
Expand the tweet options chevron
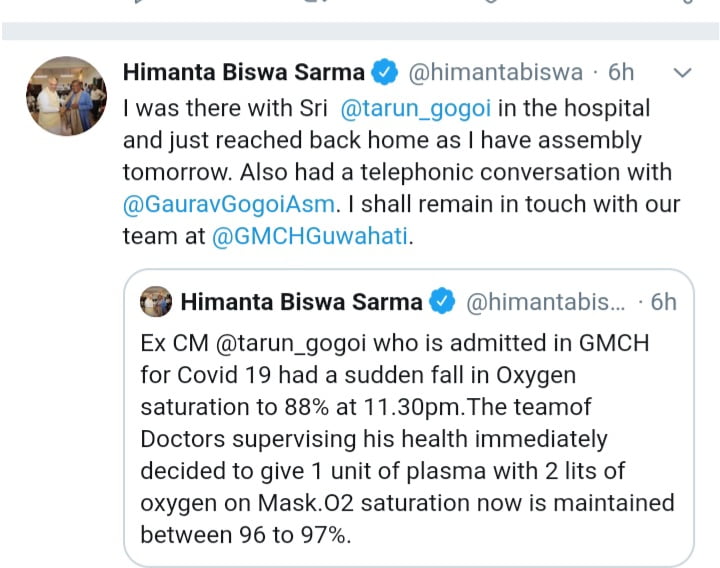click(x=683, y=73)
